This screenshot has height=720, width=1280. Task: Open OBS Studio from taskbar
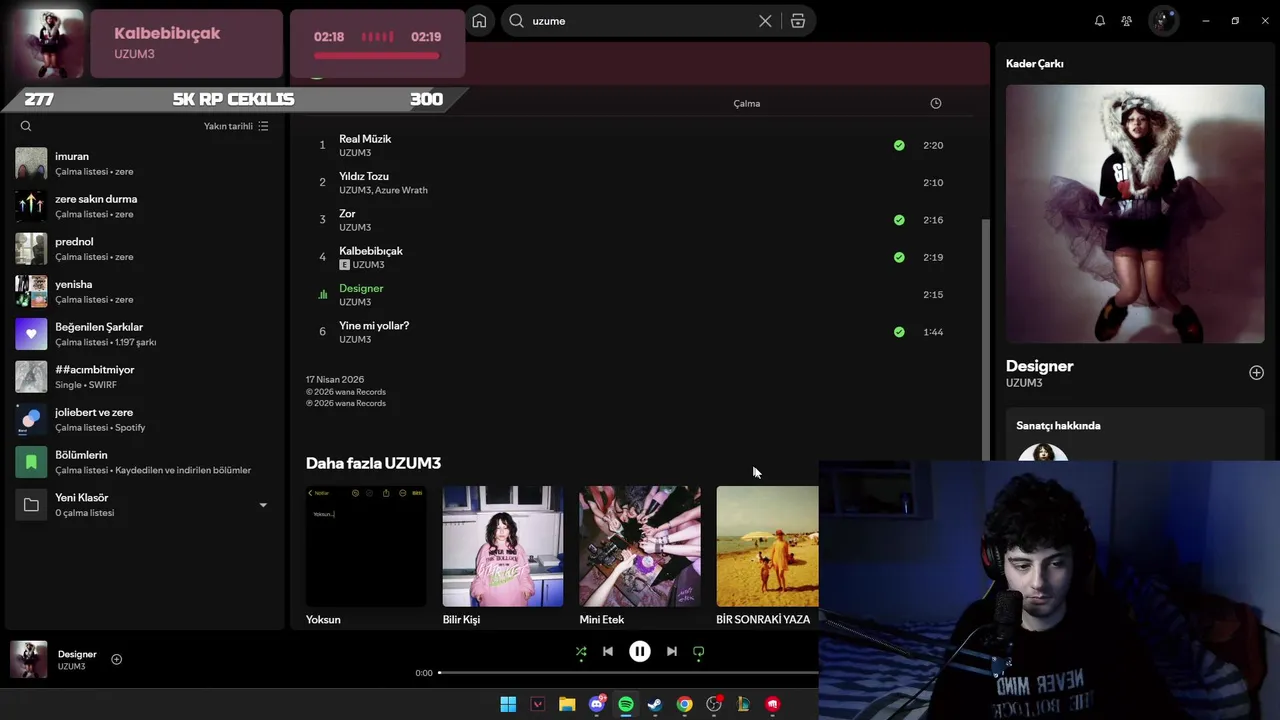714,704
